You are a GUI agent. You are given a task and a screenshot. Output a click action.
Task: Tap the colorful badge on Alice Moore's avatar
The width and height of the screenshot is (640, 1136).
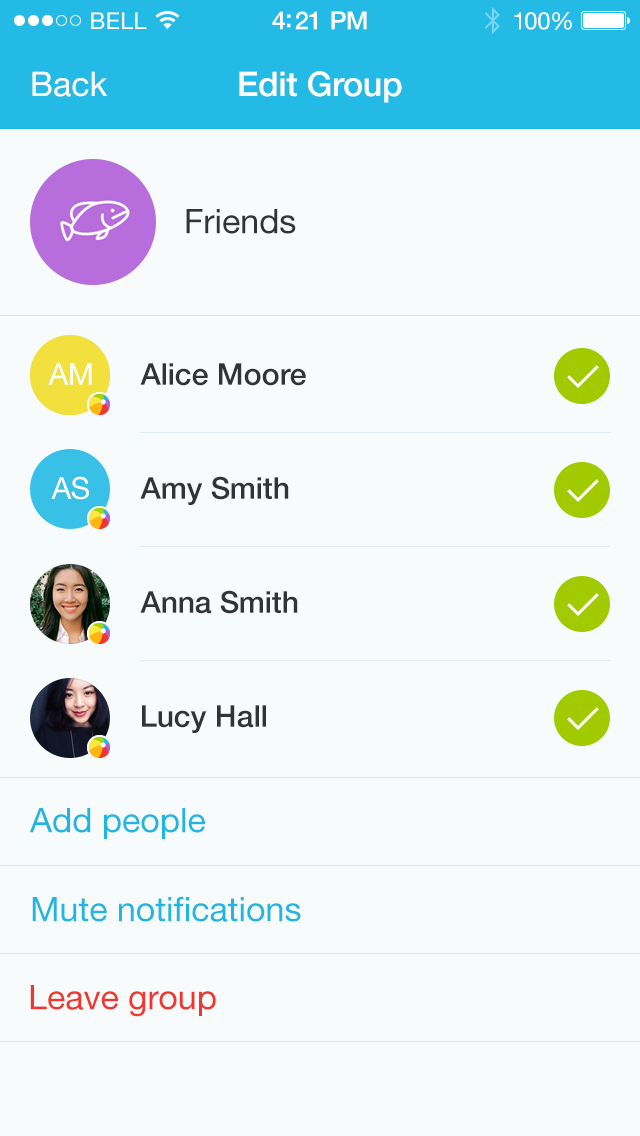click(99, 405)
